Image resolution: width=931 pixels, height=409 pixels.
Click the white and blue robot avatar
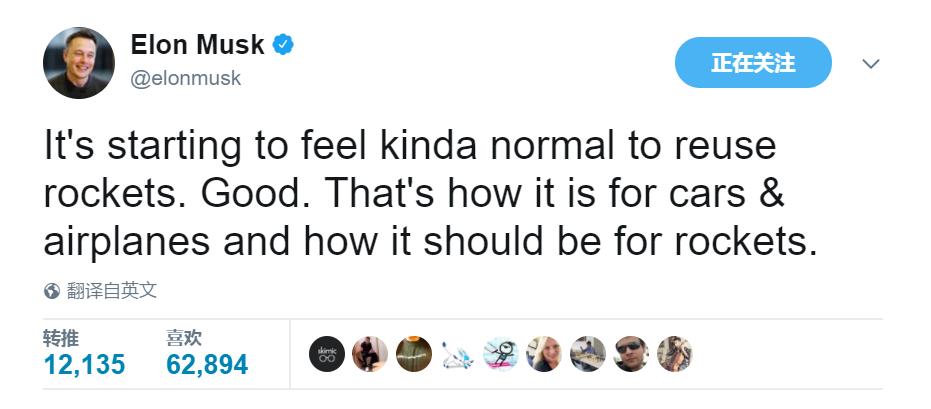(x=457, y=354)
